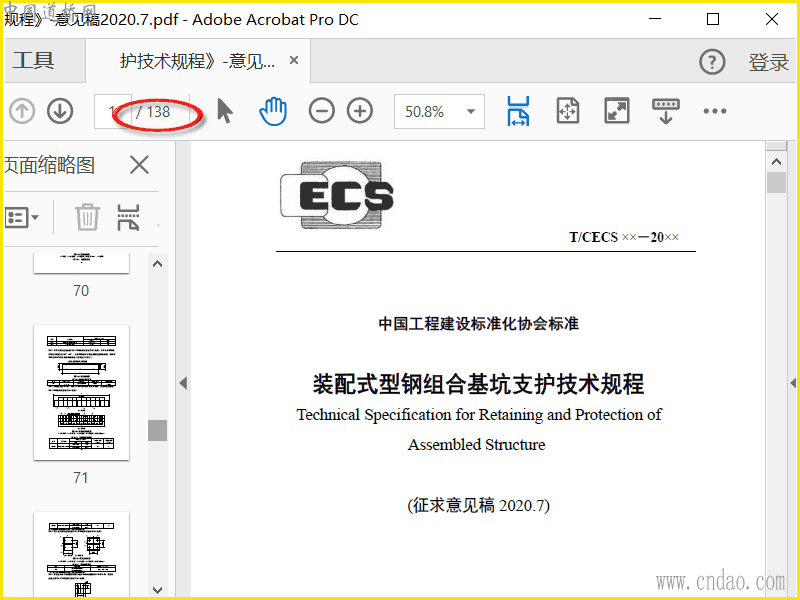
Task: Close the document tab
Action: coord(294,60)
